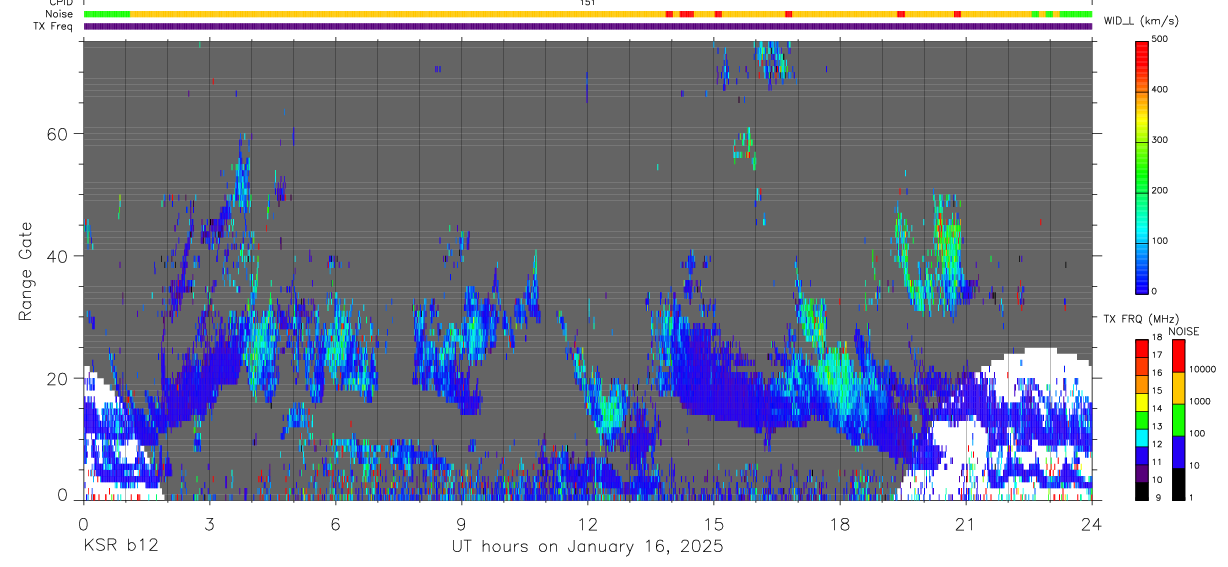Image resolution: width=1228 pixels, height=567 pixels.
Task: Click the 60 tick on the Range Gate axis
Action: [x=59, y=133]
